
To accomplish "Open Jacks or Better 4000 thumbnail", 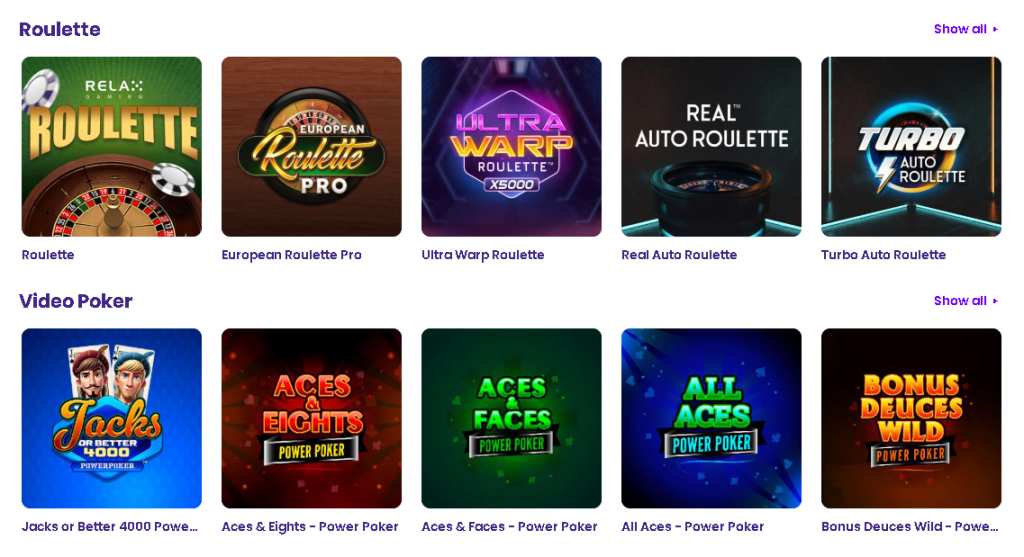I will (x=111, y=418).
